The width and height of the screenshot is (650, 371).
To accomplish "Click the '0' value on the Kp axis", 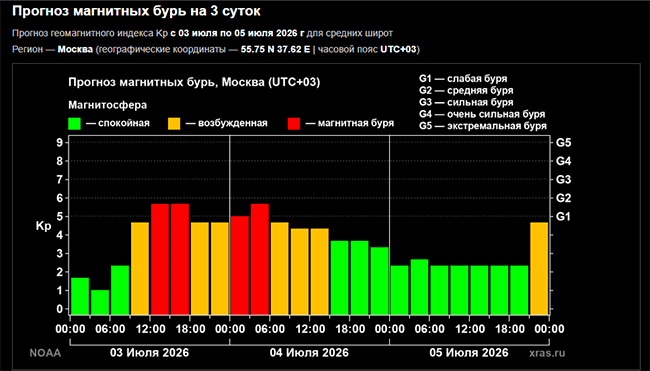I will pos(60,309).
